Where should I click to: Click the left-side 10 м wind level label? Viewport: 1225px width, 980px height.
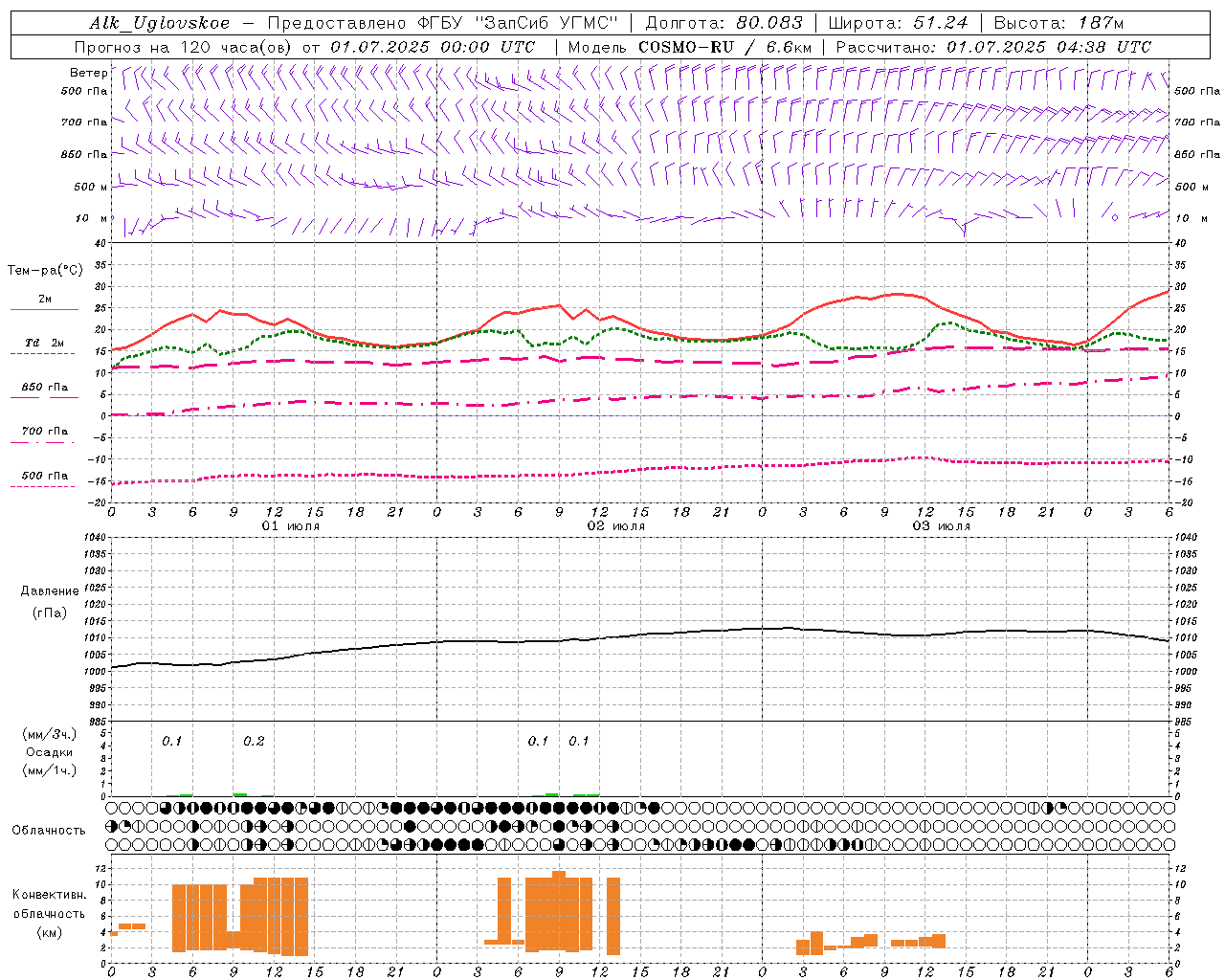92,218
